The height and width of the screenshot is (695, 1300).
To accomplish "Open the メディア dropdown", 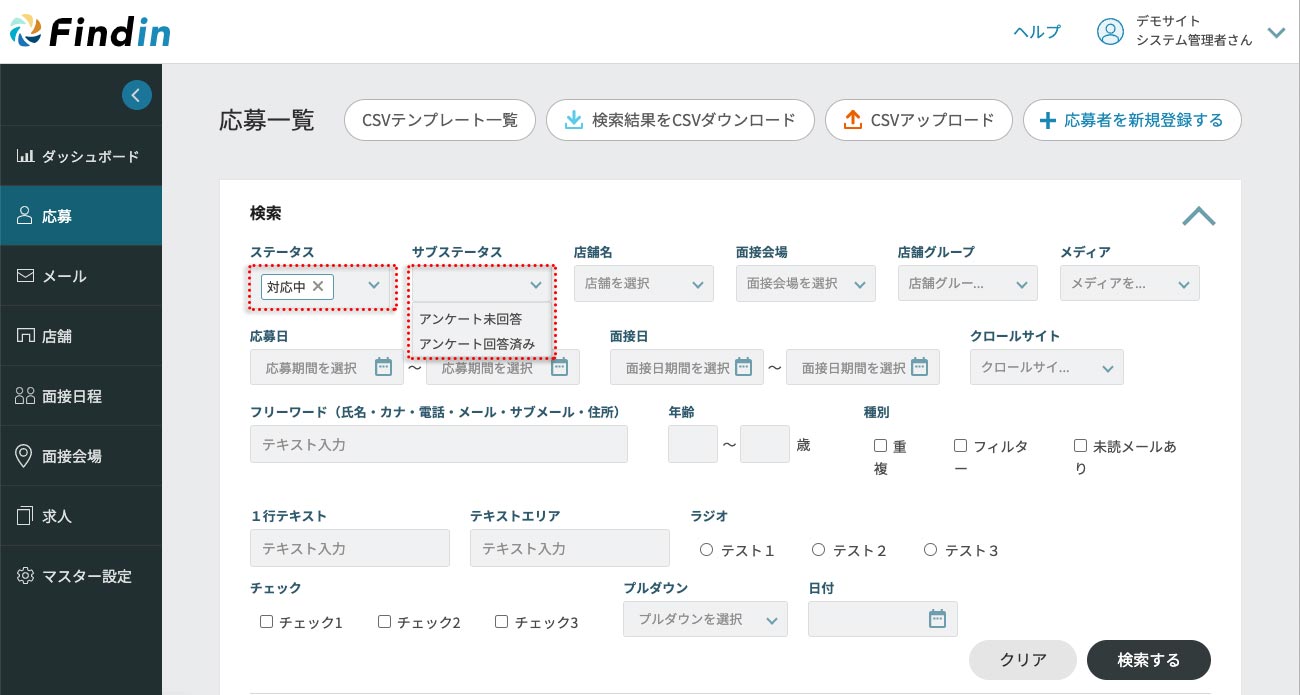I will [x=1129, y=284].
